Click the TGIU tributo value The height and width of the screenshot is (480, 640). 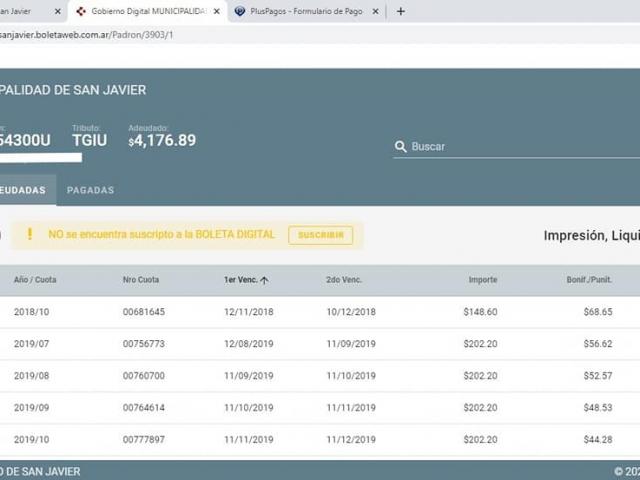click(90, 140)
